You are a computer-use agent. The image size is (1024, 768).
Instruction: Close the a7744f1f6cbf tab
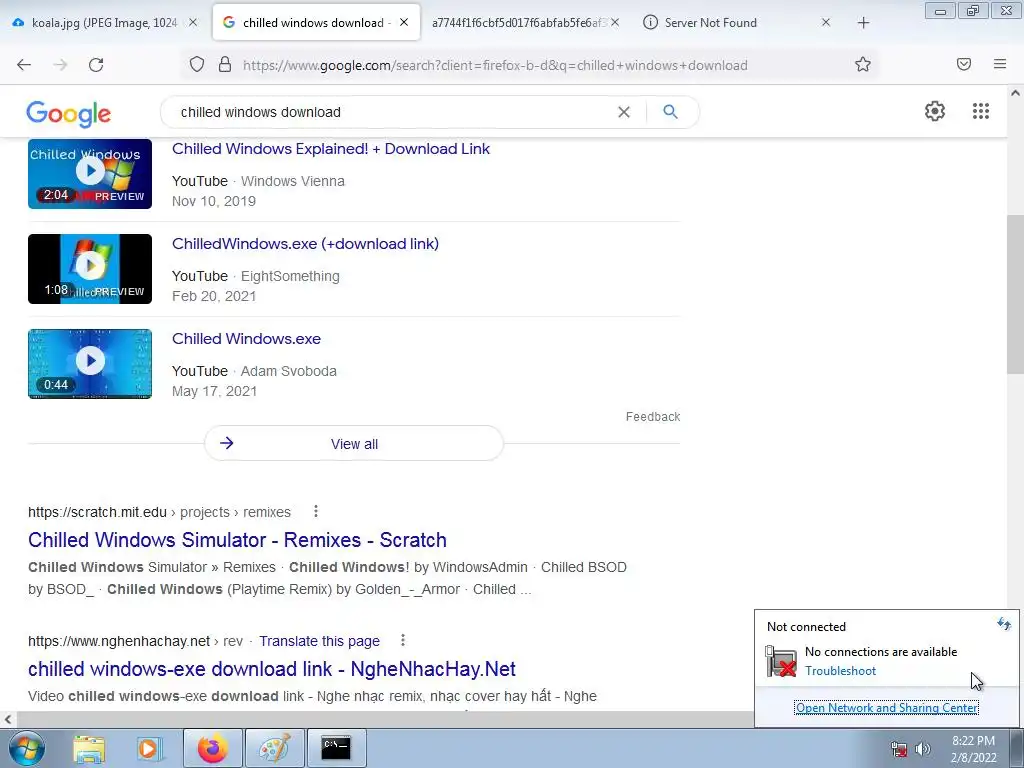(615, 23)
